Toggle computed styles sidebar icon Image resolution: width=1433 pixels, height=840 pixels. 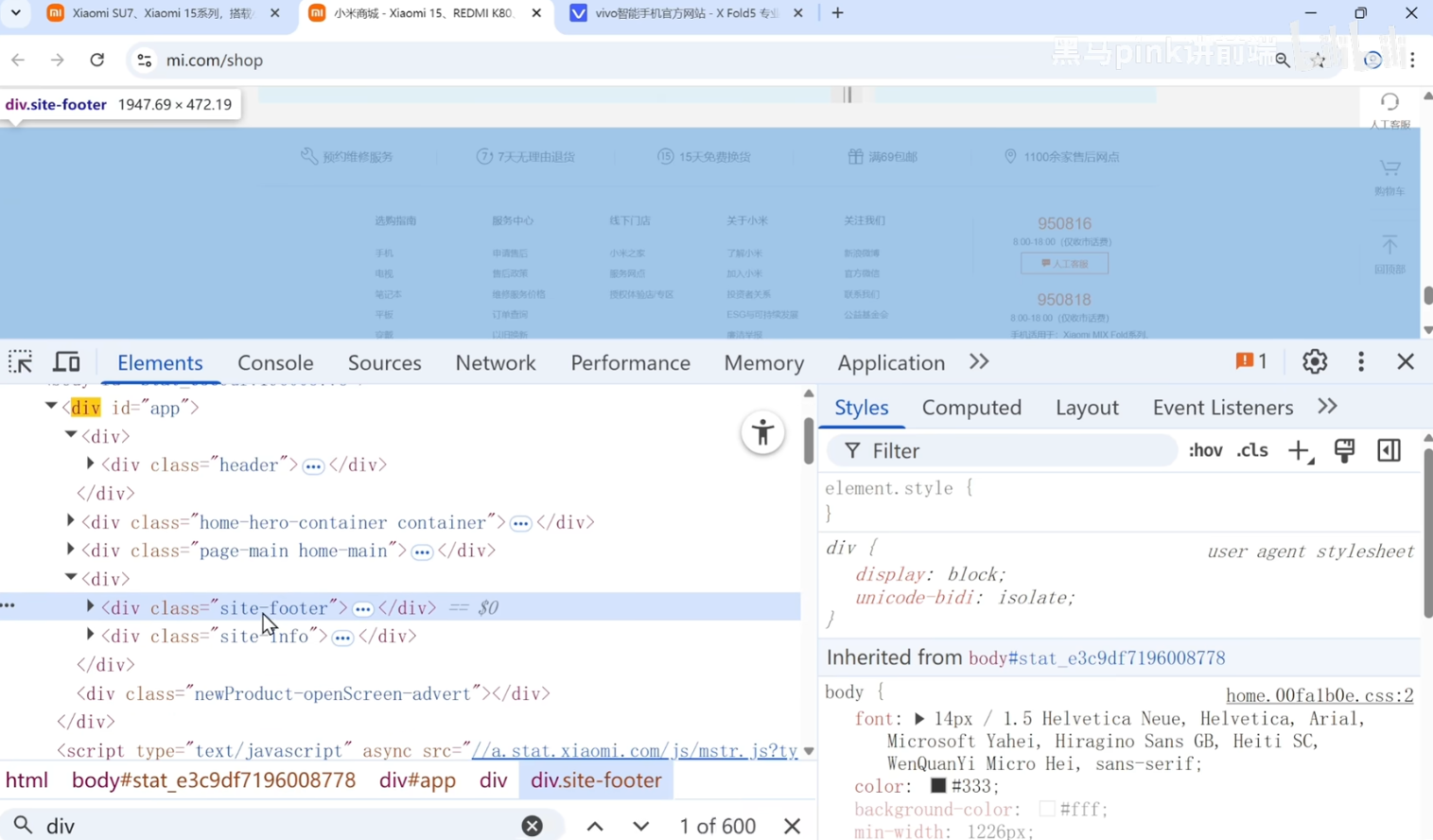1389,450
